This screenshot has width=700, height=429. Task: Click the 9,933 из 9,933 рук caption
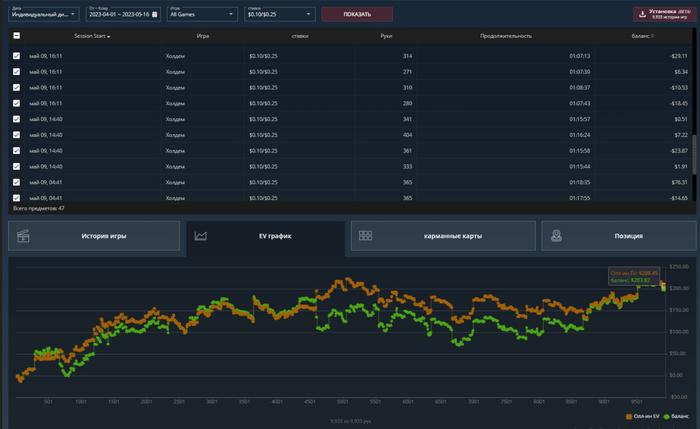pyautogui.click(x=351, y=421)
